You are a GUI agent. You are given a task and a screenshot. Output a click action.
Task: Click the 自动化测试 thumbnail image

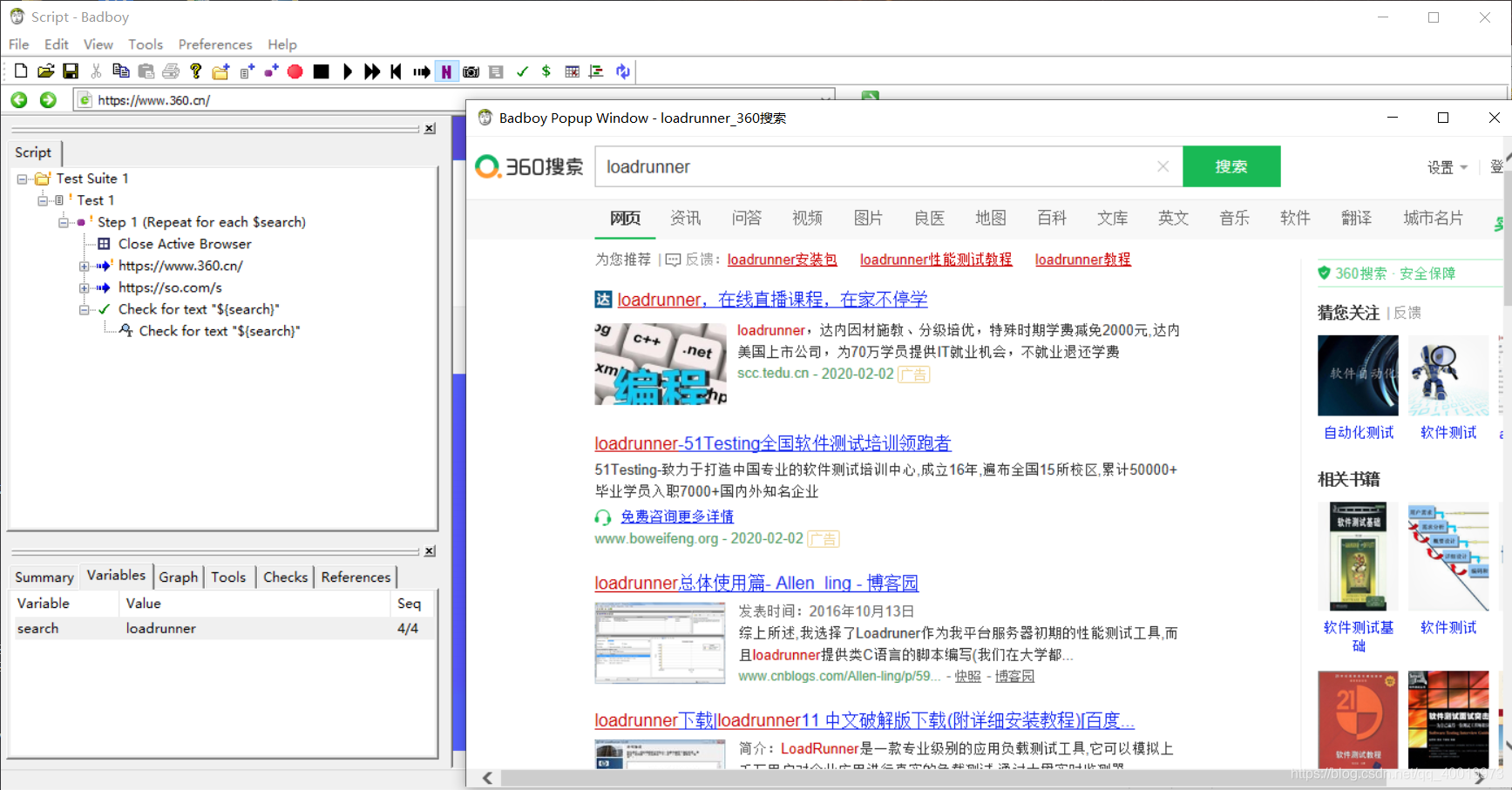tap(1358, 375)
